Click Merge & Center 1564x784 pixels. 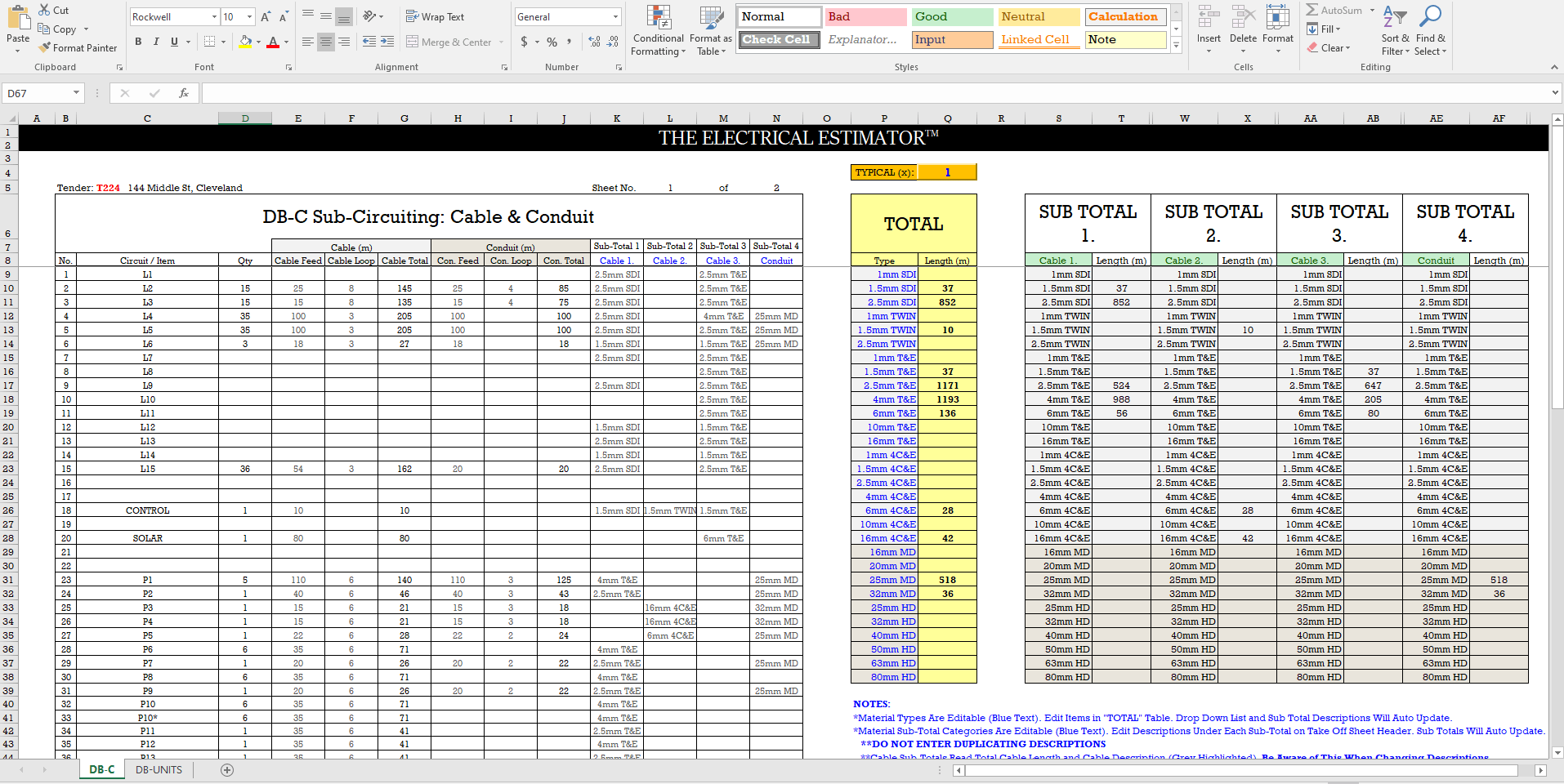coord(449,42)
